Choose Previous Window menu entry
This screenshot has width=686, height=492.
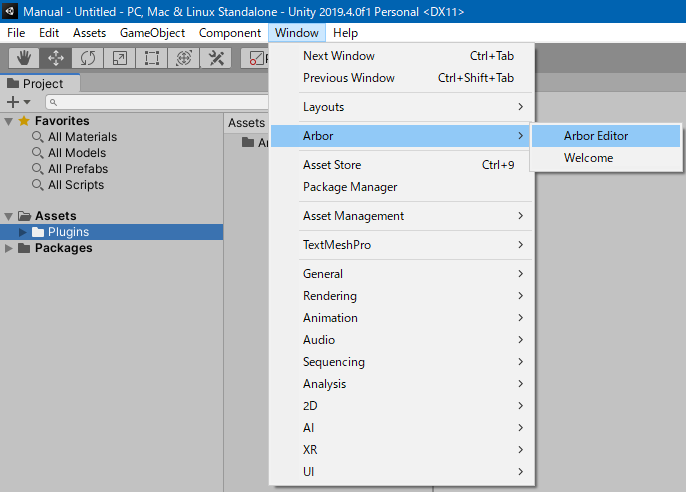pos(402,78)
